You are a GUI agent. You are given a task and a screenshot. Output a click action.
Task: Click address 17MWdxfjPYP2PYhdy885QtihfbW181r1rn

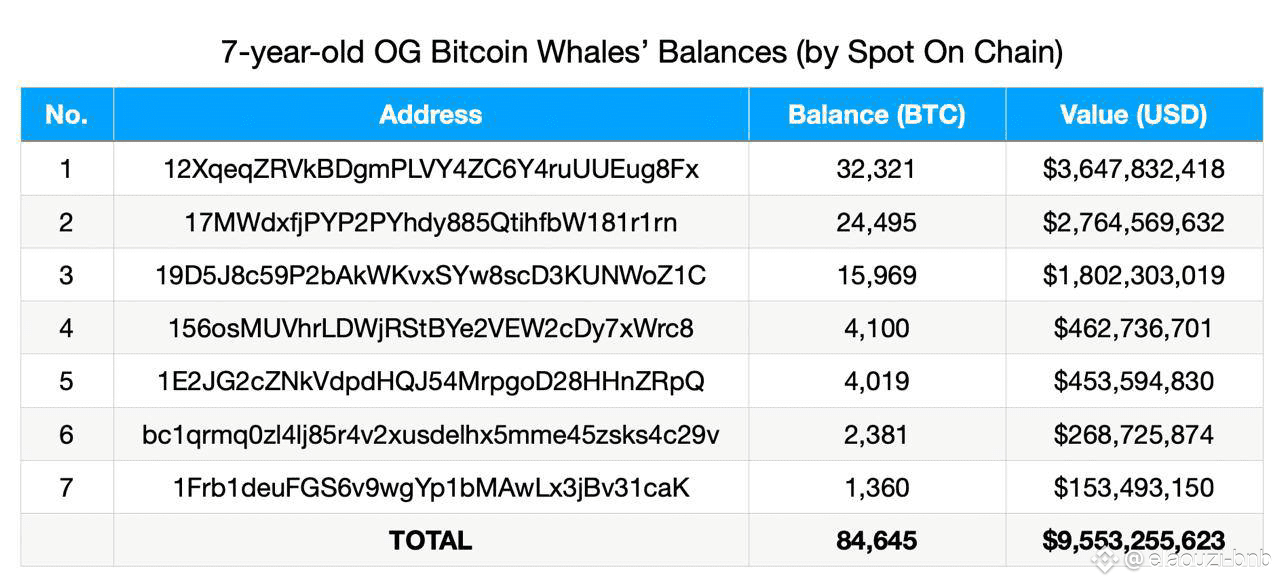(431, 222)
